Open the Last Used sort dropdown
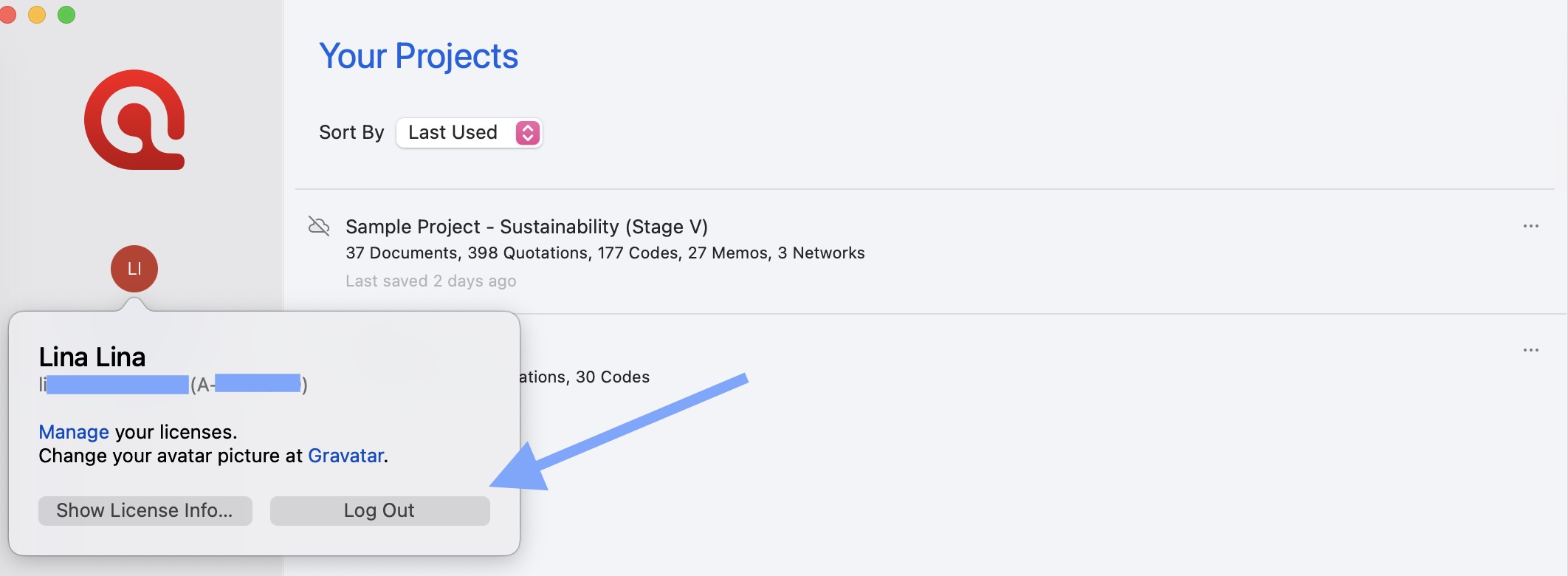This screenshot has height=576, width=1568. click(469, 133)
